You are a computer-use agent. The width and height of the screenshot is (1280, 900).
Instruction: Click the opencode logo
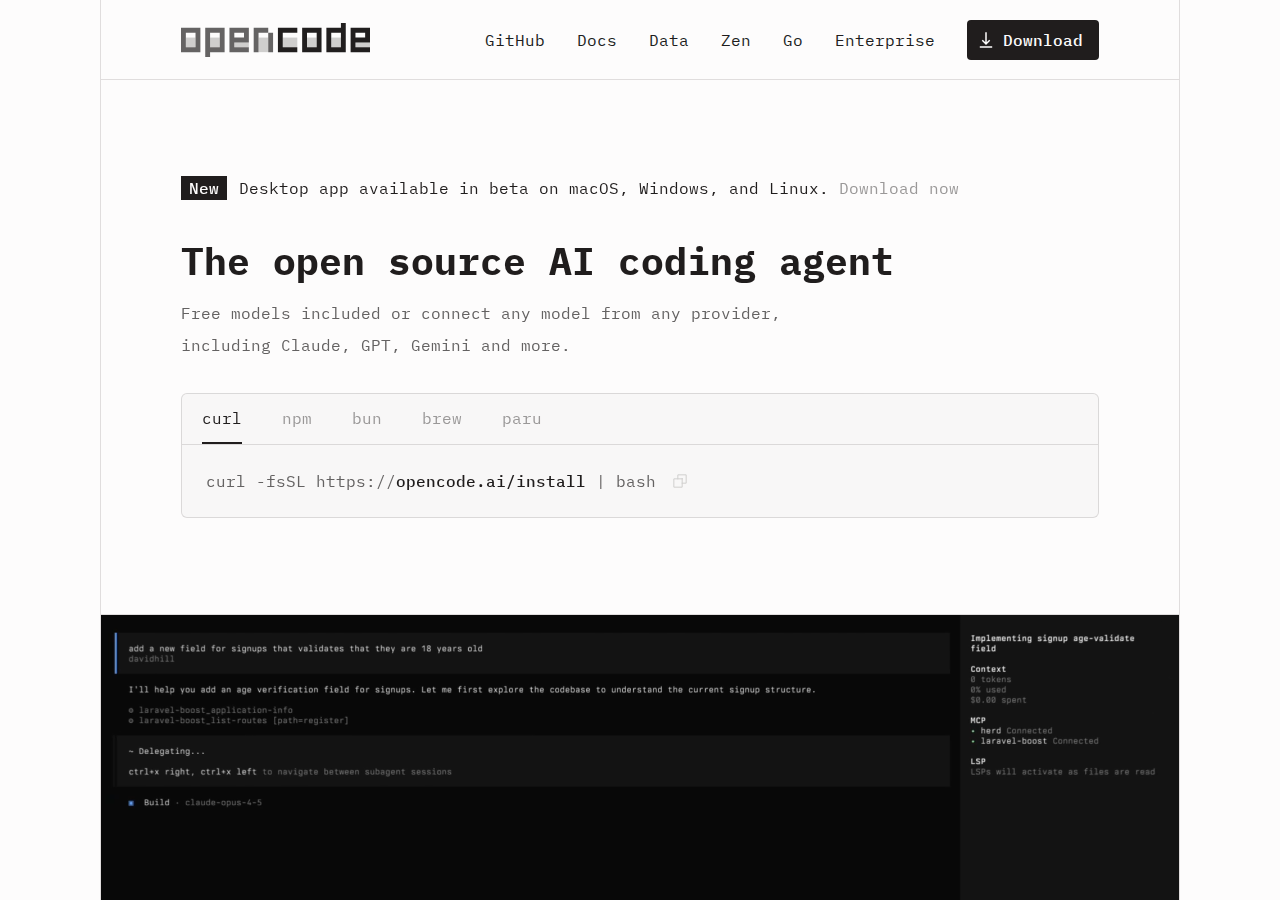point(275,40)
